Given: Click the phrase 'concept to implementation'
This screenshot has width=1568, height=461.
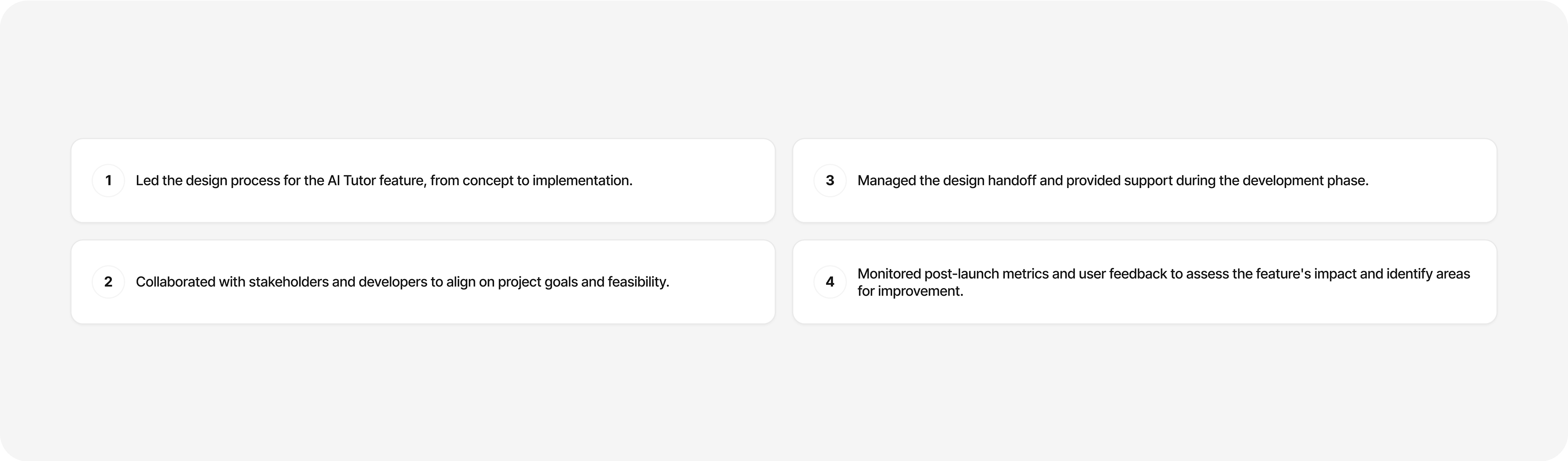Looking at the screenshot, I should (547, 181).
